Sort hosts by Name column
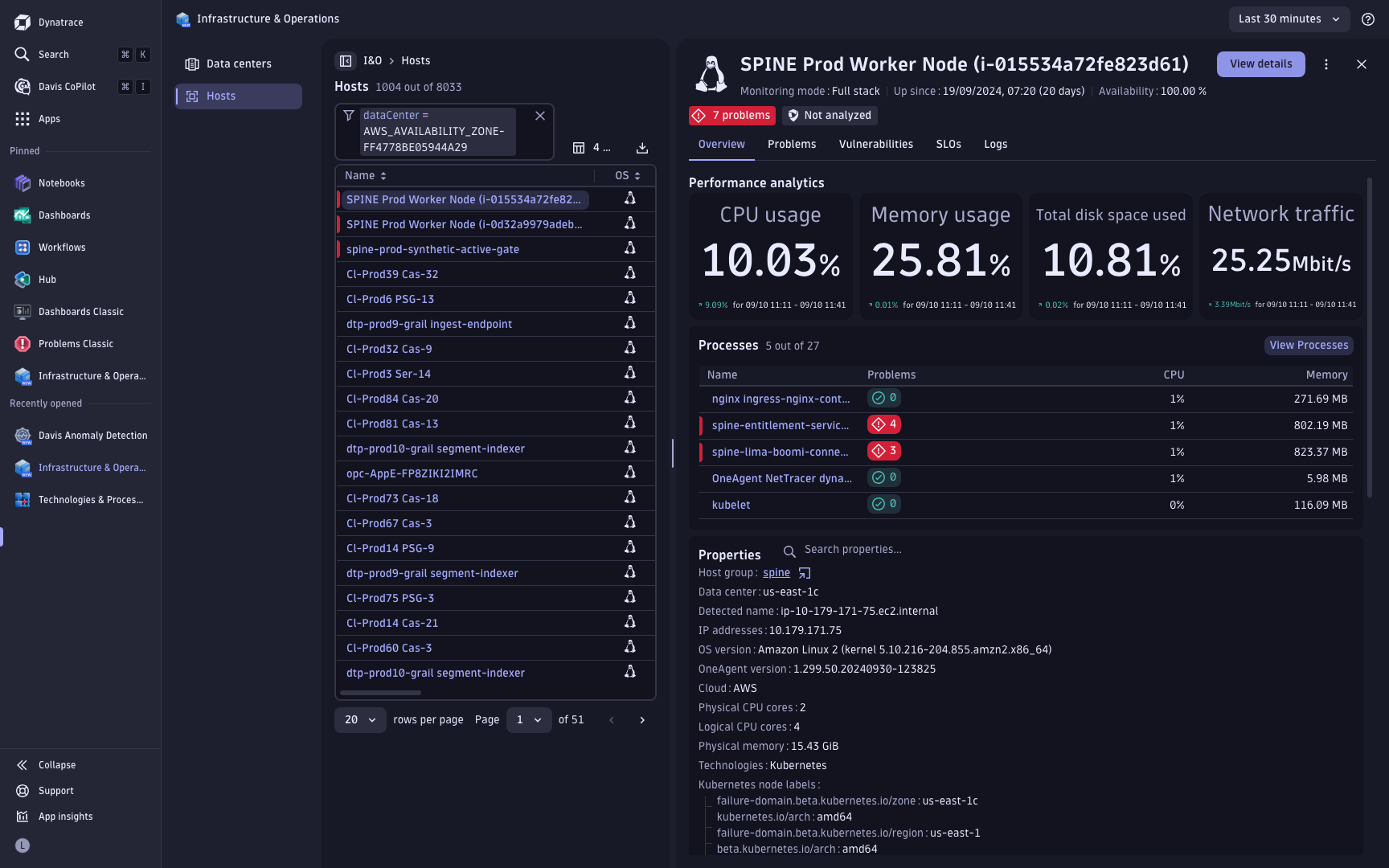This screenshot has height=868, width=1389. tap(366, 176)
